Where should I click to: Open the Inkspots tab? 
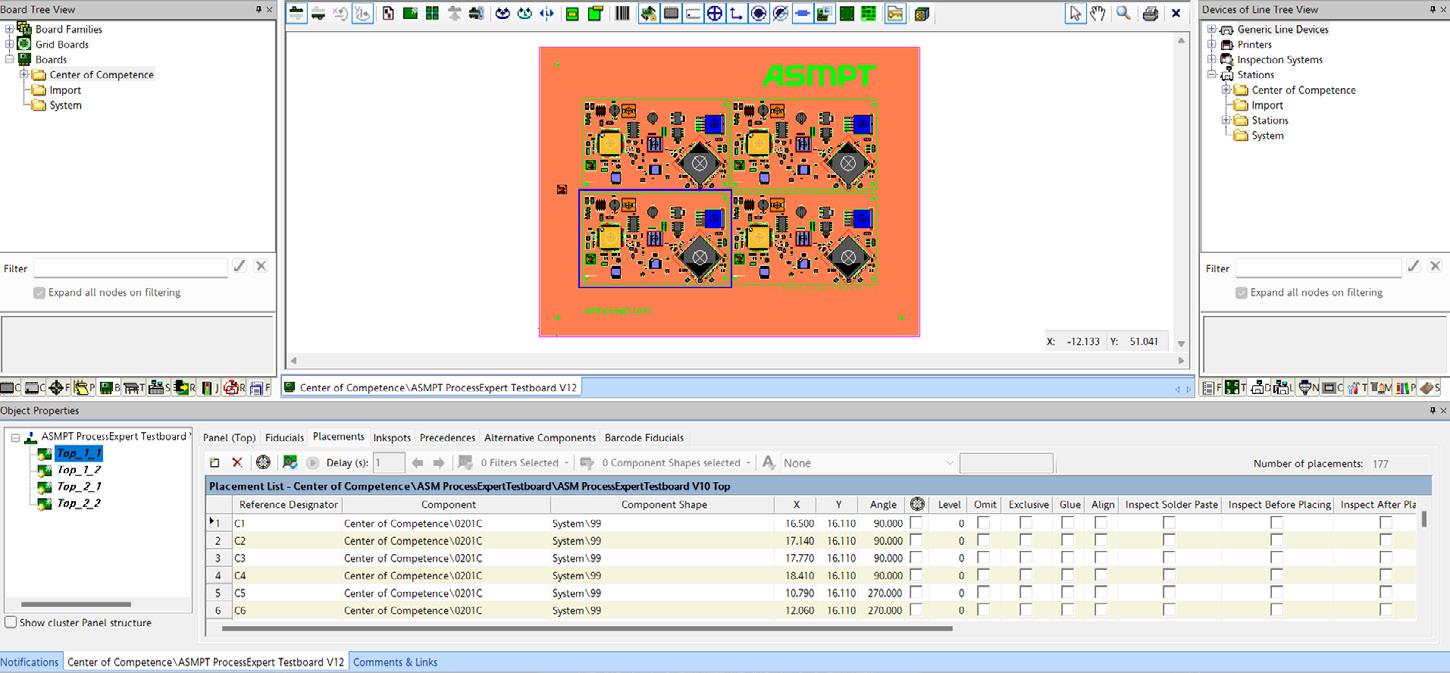point(392,437)
